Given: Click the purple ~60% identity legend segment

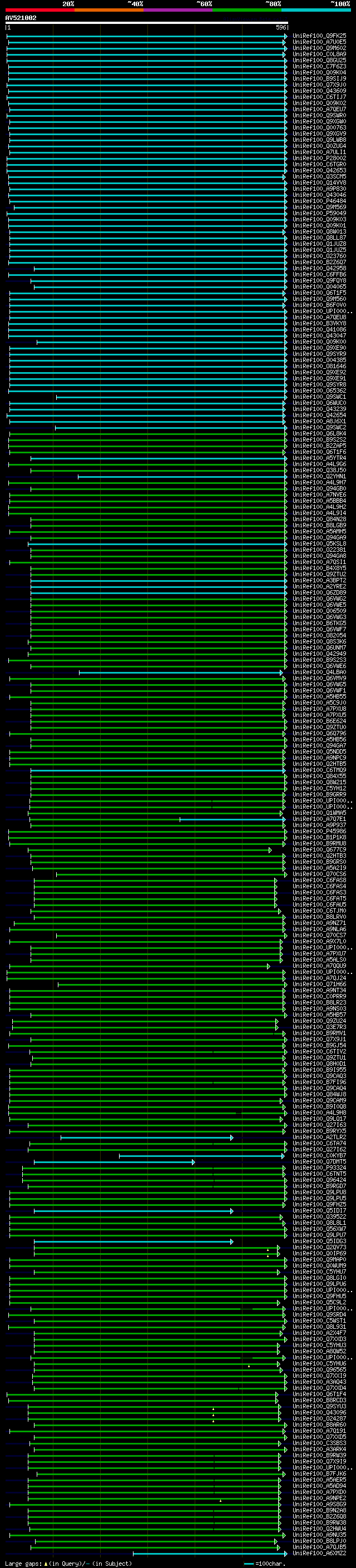Looking at the screenshot, I should pyautogui.click(x=177, y=10).
